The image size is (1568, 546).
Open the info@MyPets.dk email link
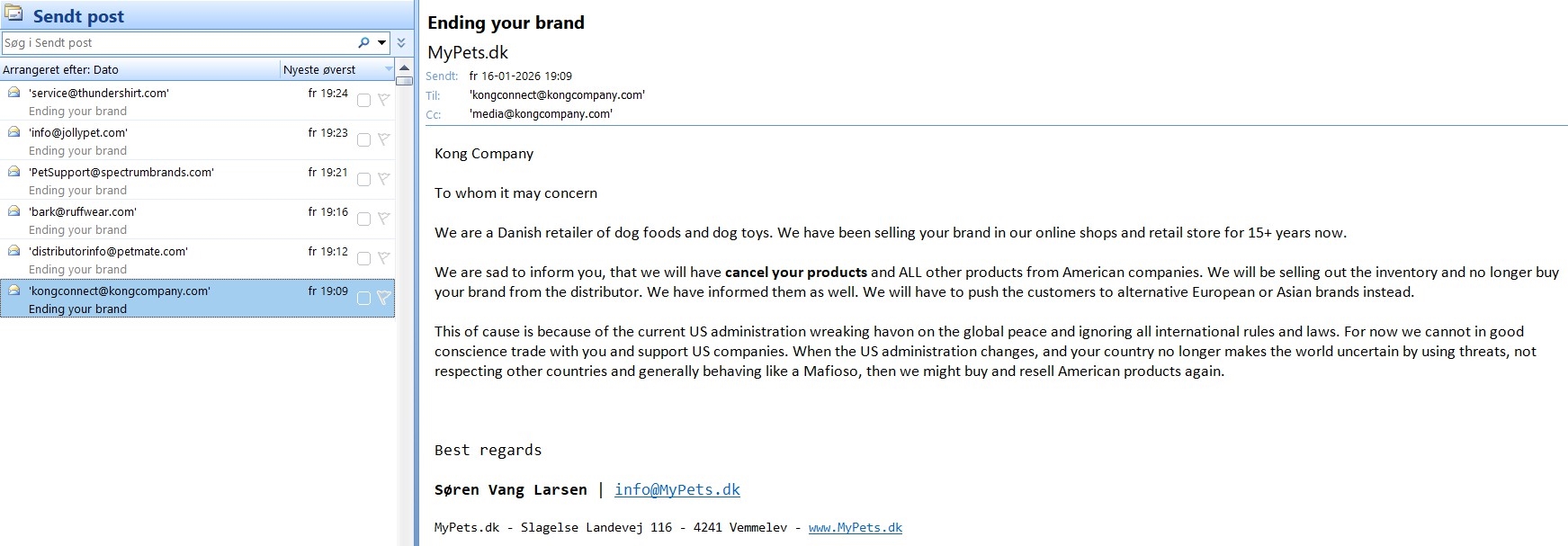tap(676, 489)
